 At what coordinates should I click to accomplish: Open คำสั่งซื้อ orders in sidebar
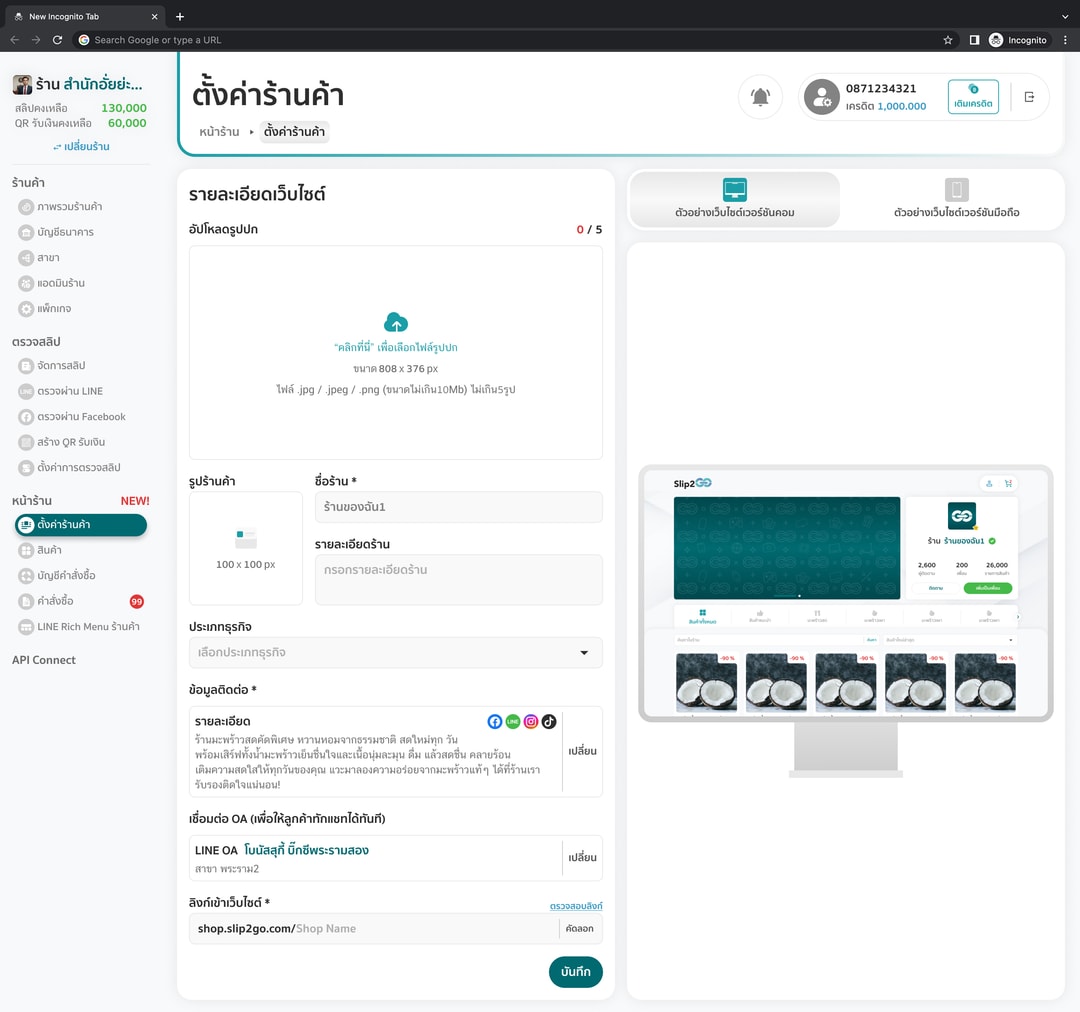[x=55, y=601]
